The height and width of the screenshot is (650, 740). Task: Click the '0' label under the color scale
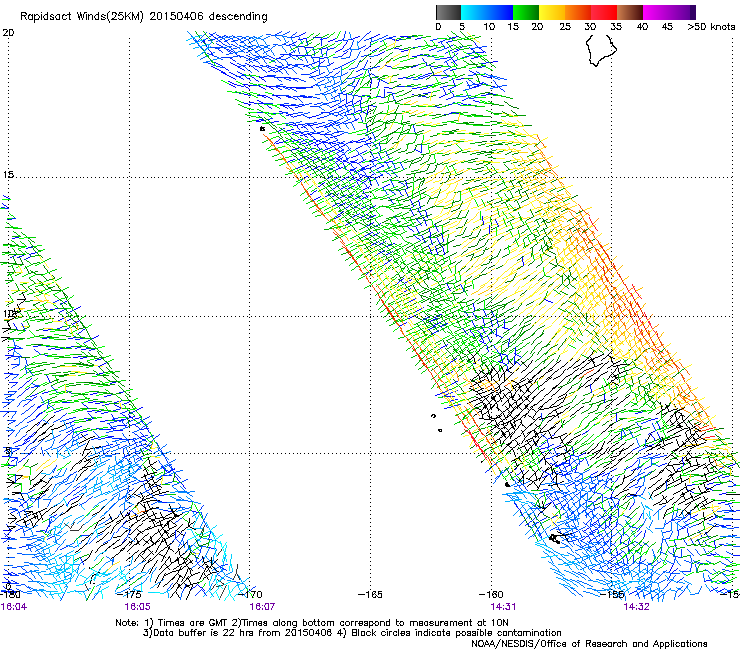pos(438,27)
